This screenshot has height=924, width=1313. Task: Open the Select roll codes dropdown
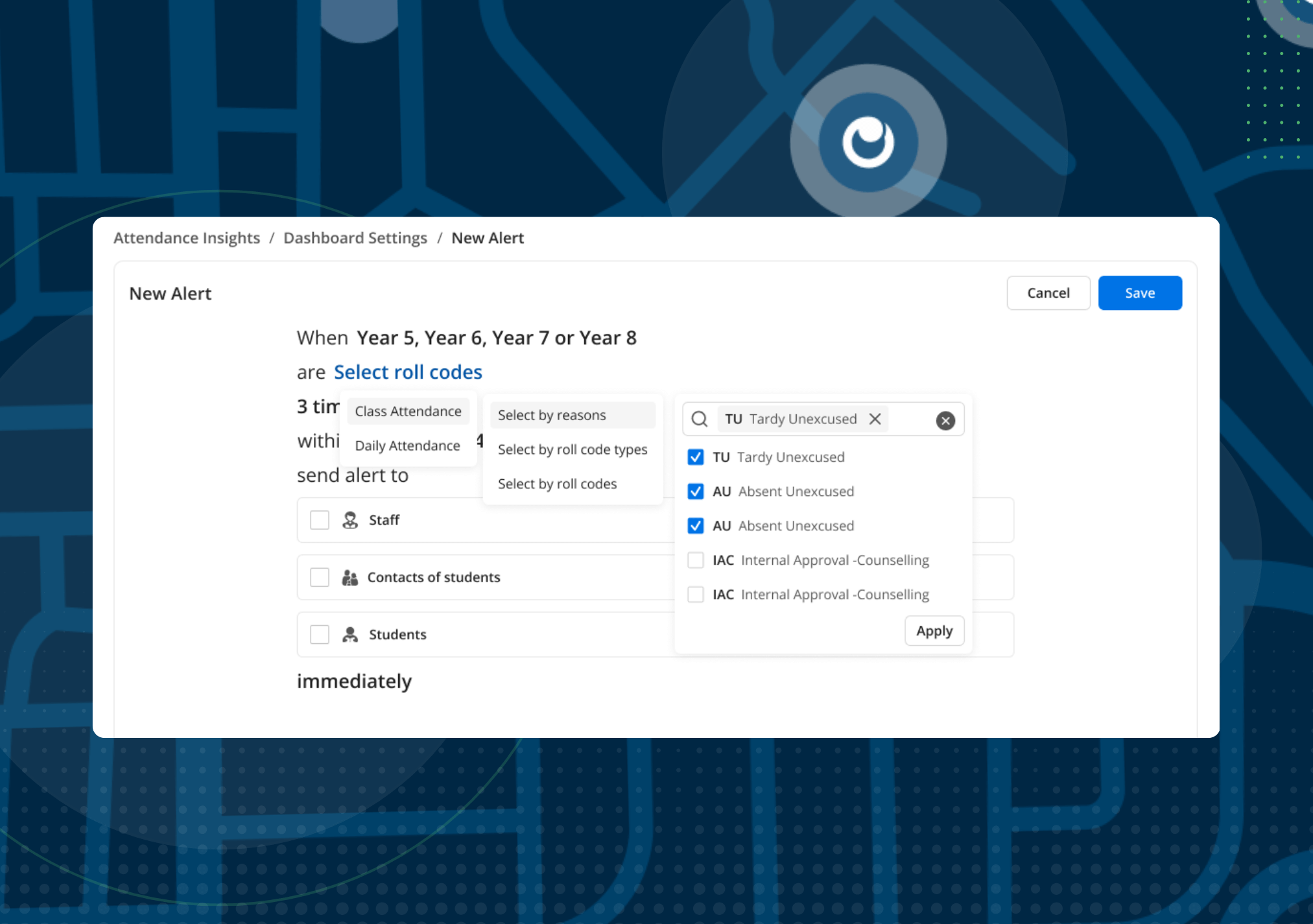408,372
